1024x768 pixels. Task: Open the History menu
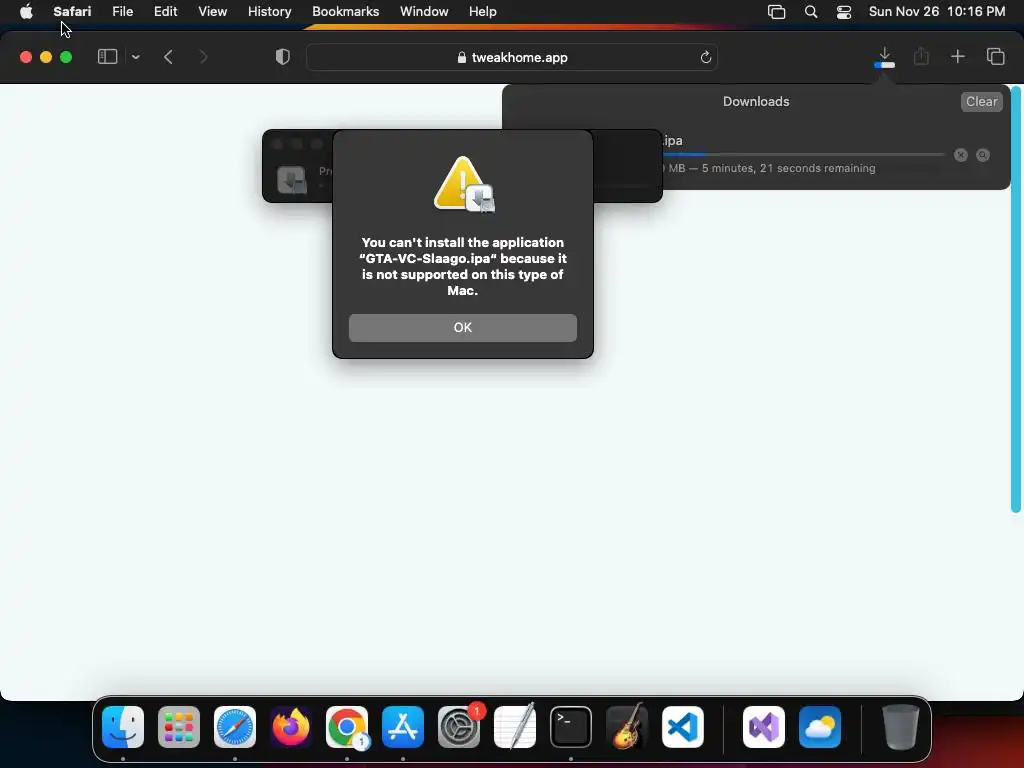tap(269, 11)
